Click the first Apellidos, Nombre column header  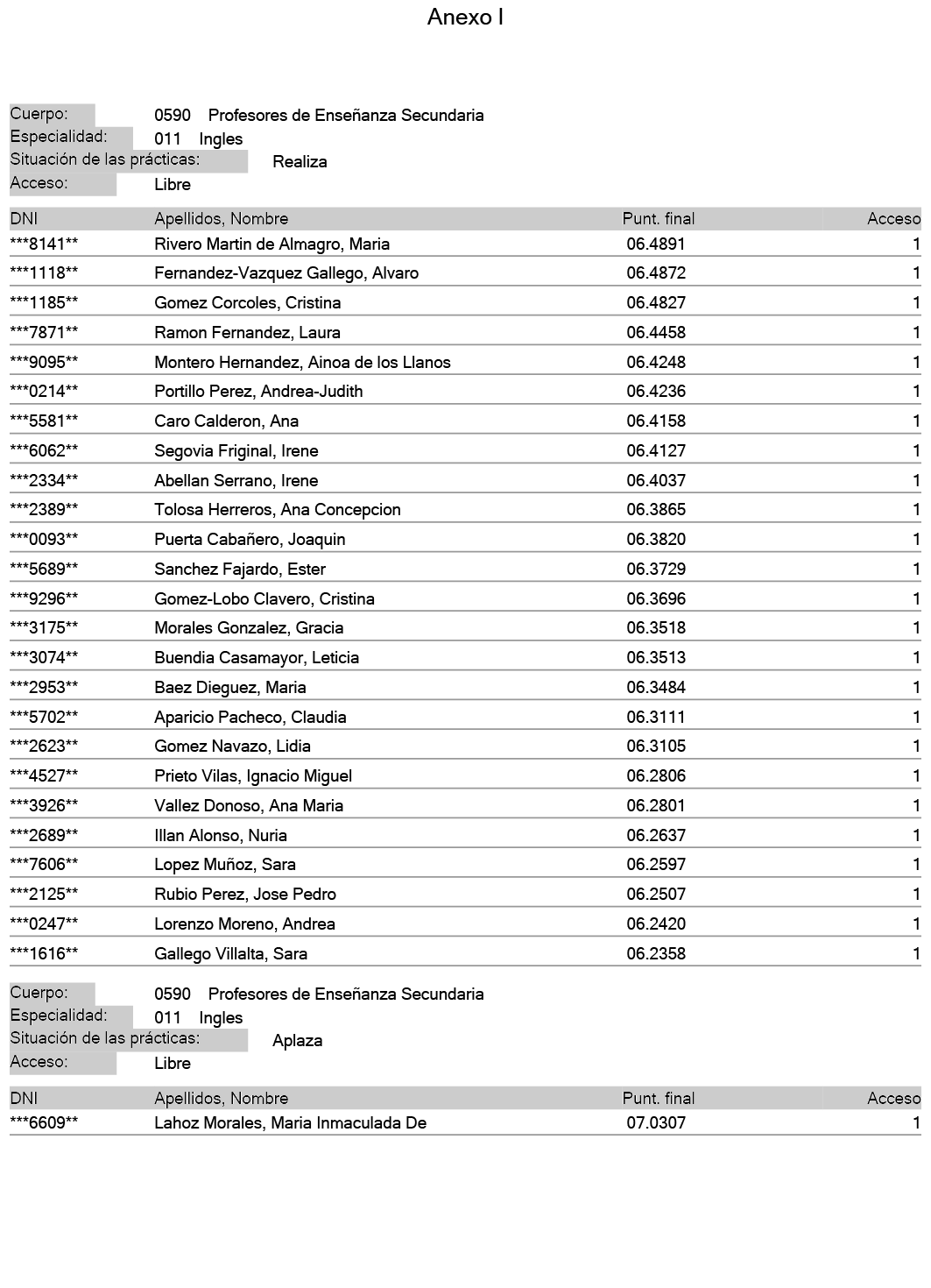coord(221,219)
